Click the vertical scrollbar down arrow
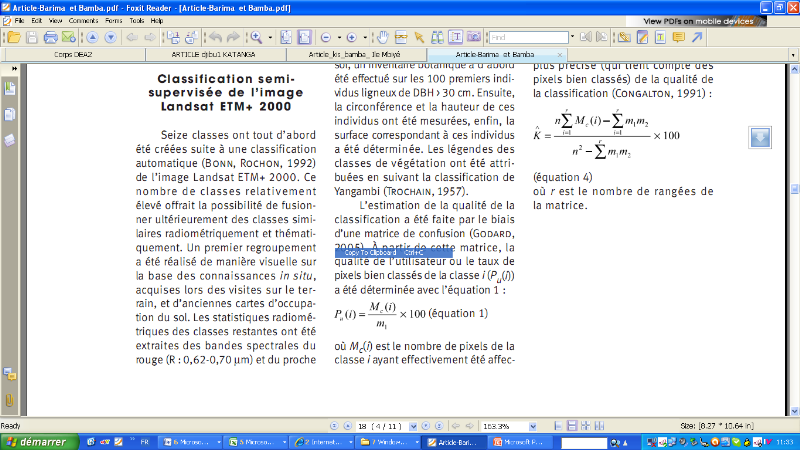This screenshot has width=800, height=450. (794, 411)
